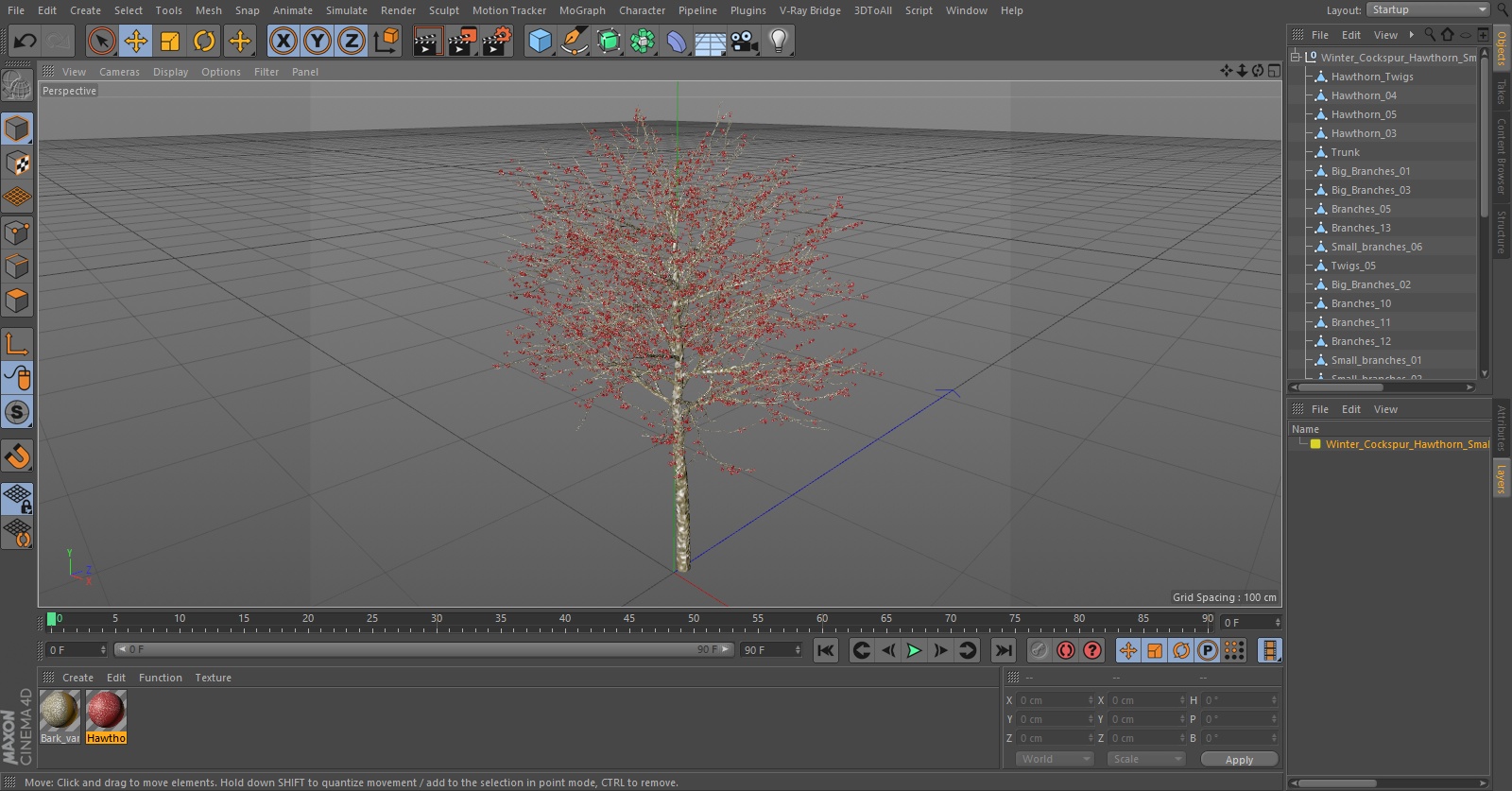The width and height of the screenshot is (1512, 791).
Task: Open the MoGraph menu
Action: (x=582, y=10)
